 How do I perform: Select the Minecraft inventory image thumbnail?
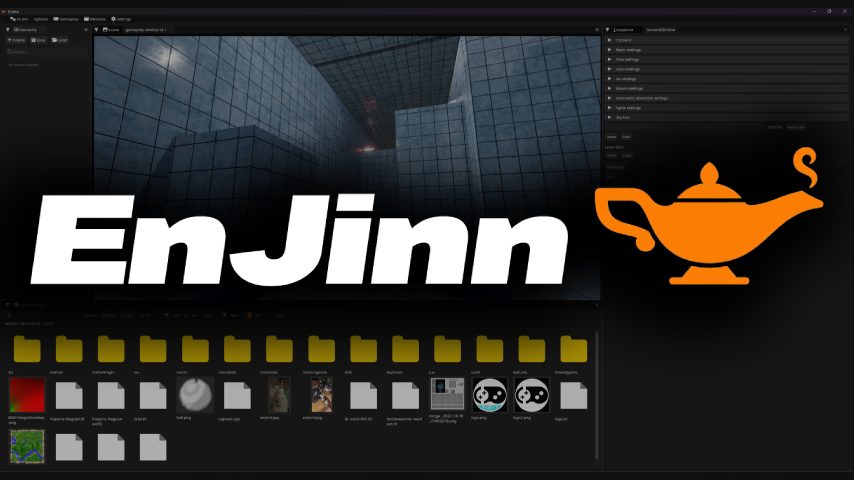(x=448, y=393)
